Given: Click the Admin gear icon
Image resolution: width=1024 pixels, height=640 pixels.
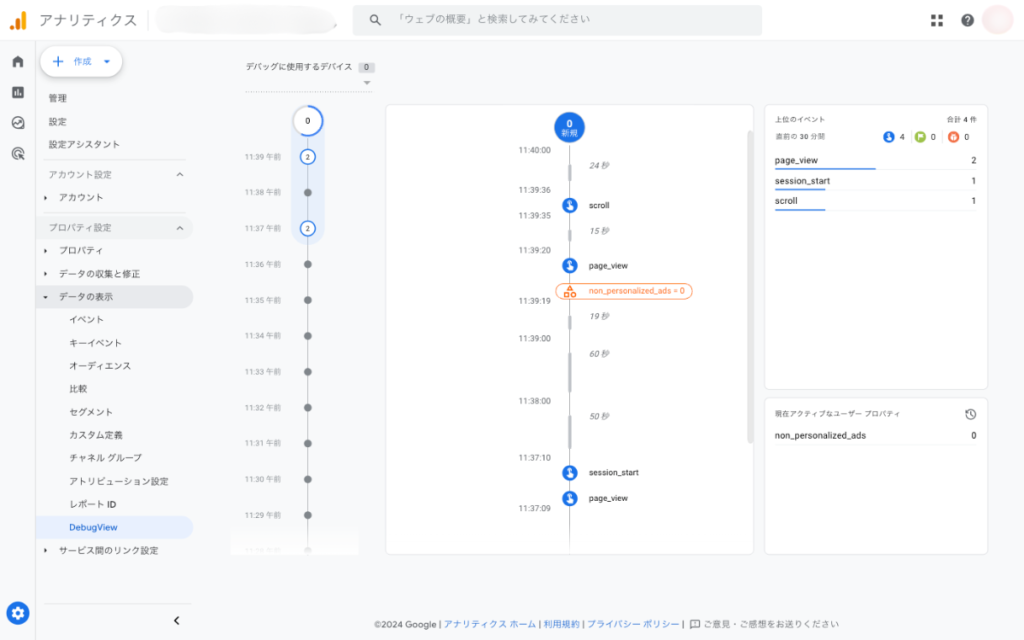Looking at the screenshot, I should click(18, 613).
